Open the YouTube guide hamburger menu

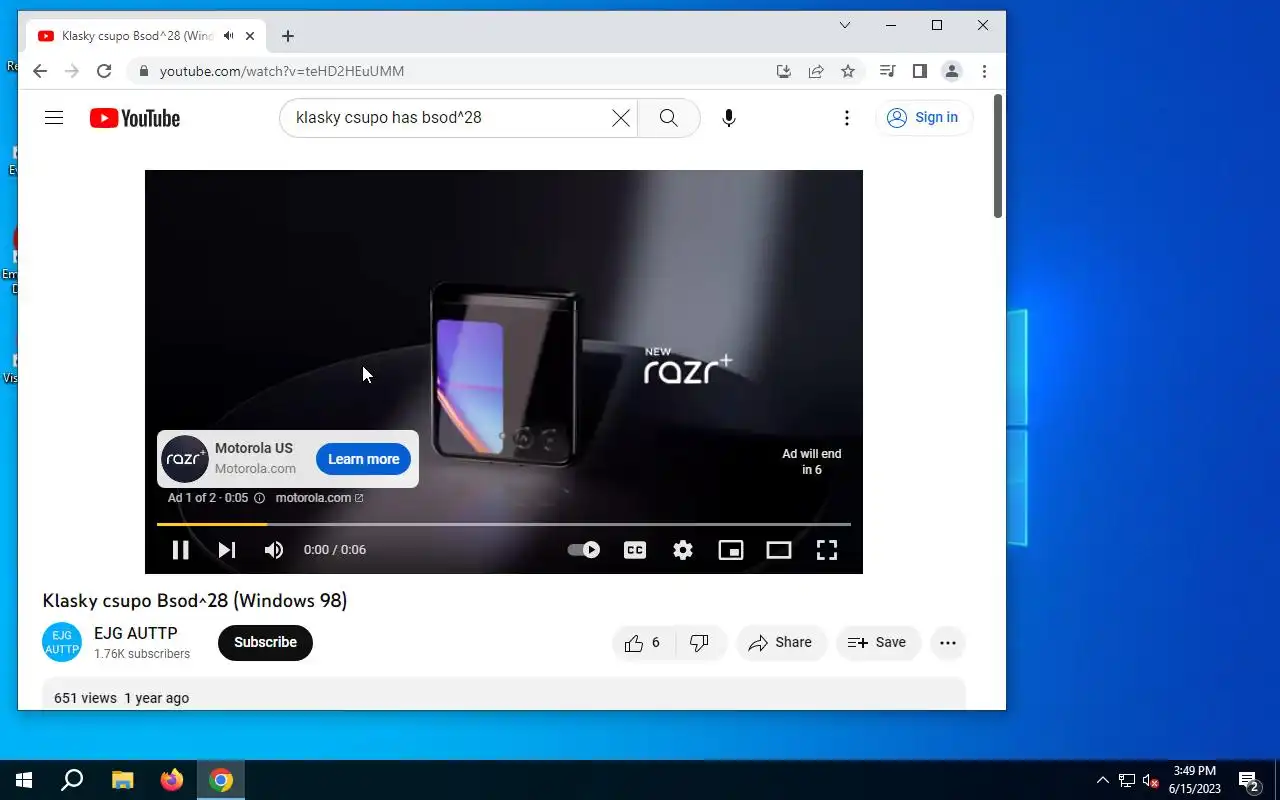tap(54, 118)
